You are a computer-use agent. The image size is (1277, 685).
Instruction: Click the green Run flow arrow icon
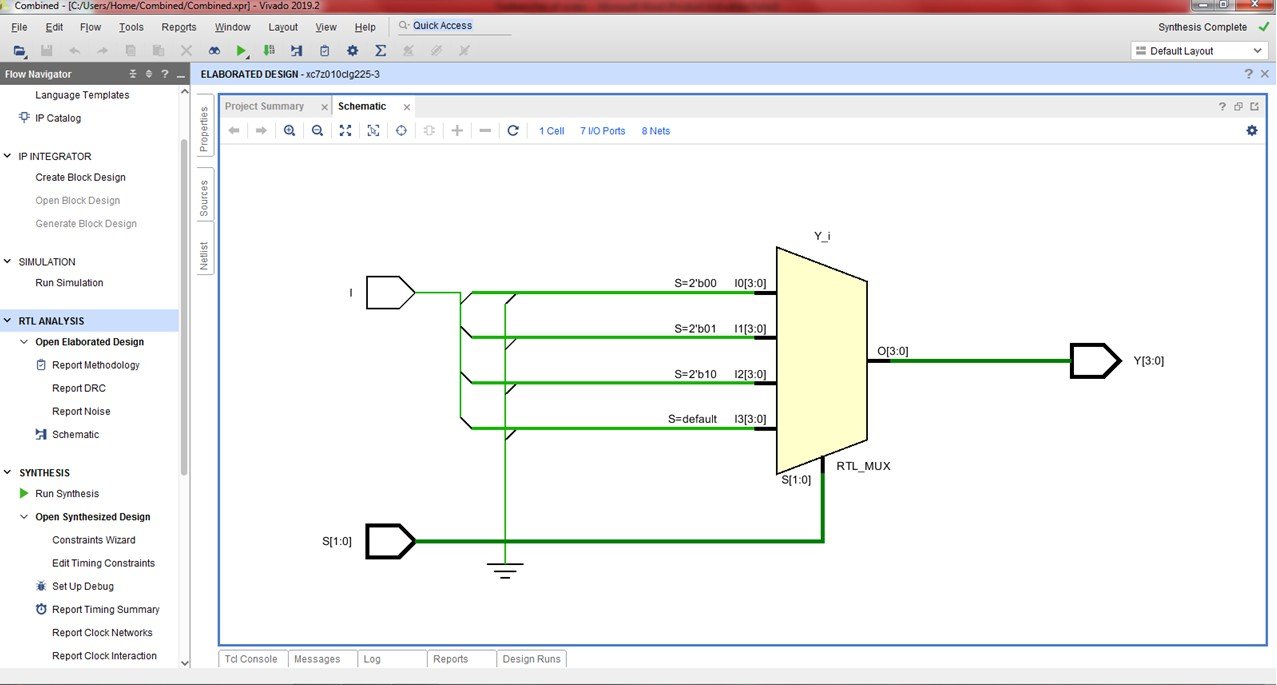[242, 50]
